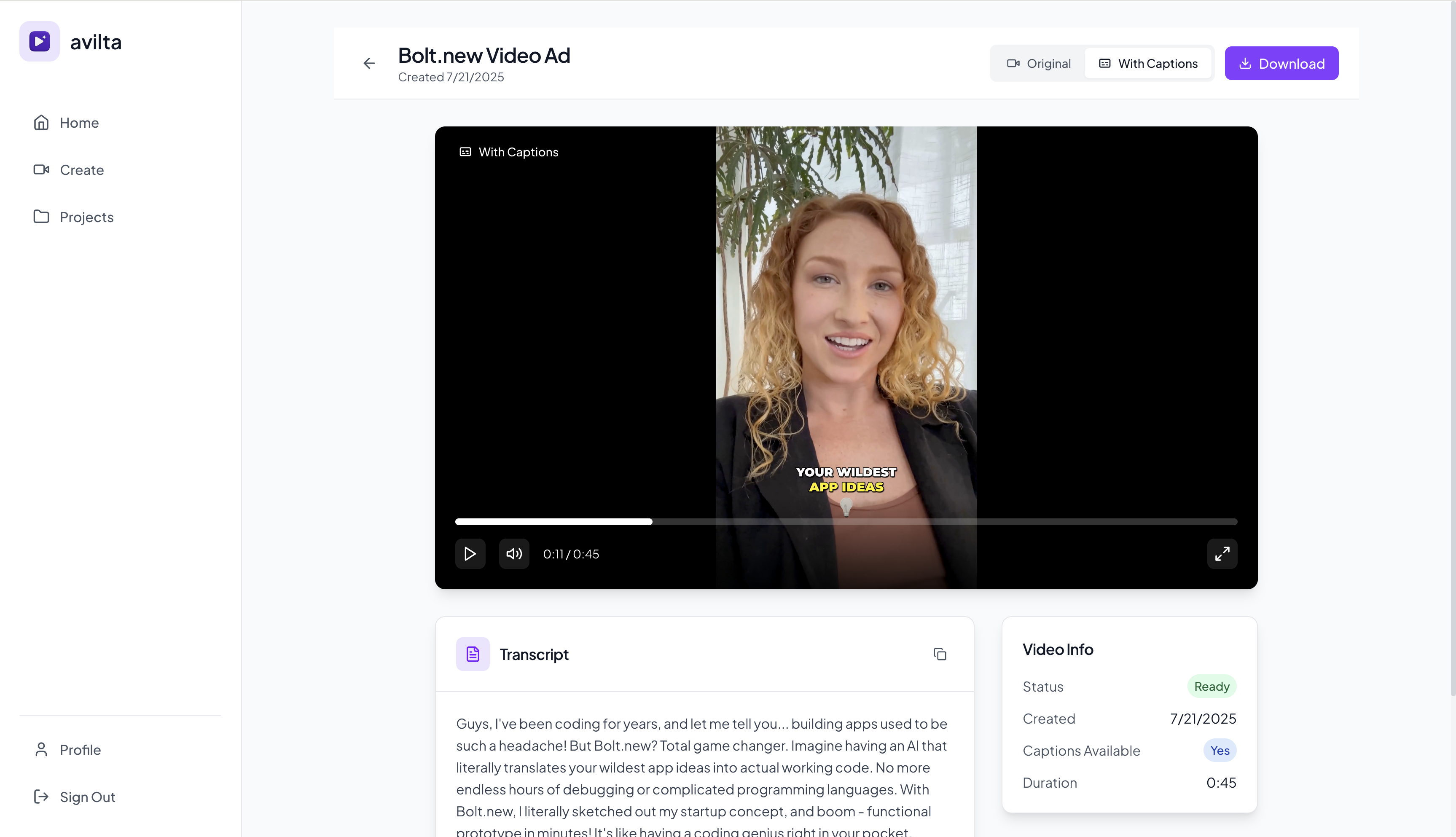Screen dimensions: 1456x837
Task: Sign Out of the account
Action: point(87,797)
